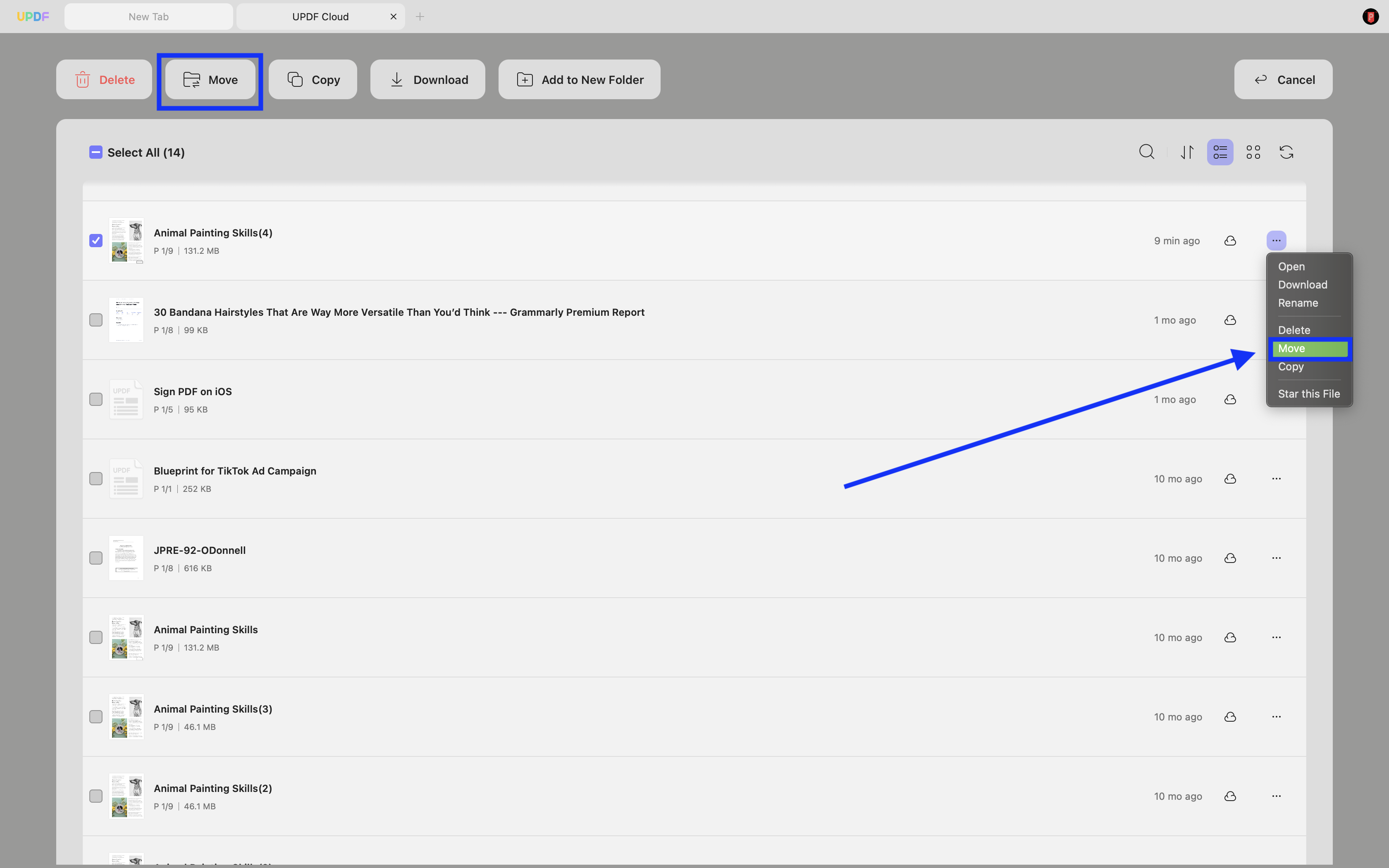Check the Animal Painting Skills(2) checkbox

coord(96,796)
